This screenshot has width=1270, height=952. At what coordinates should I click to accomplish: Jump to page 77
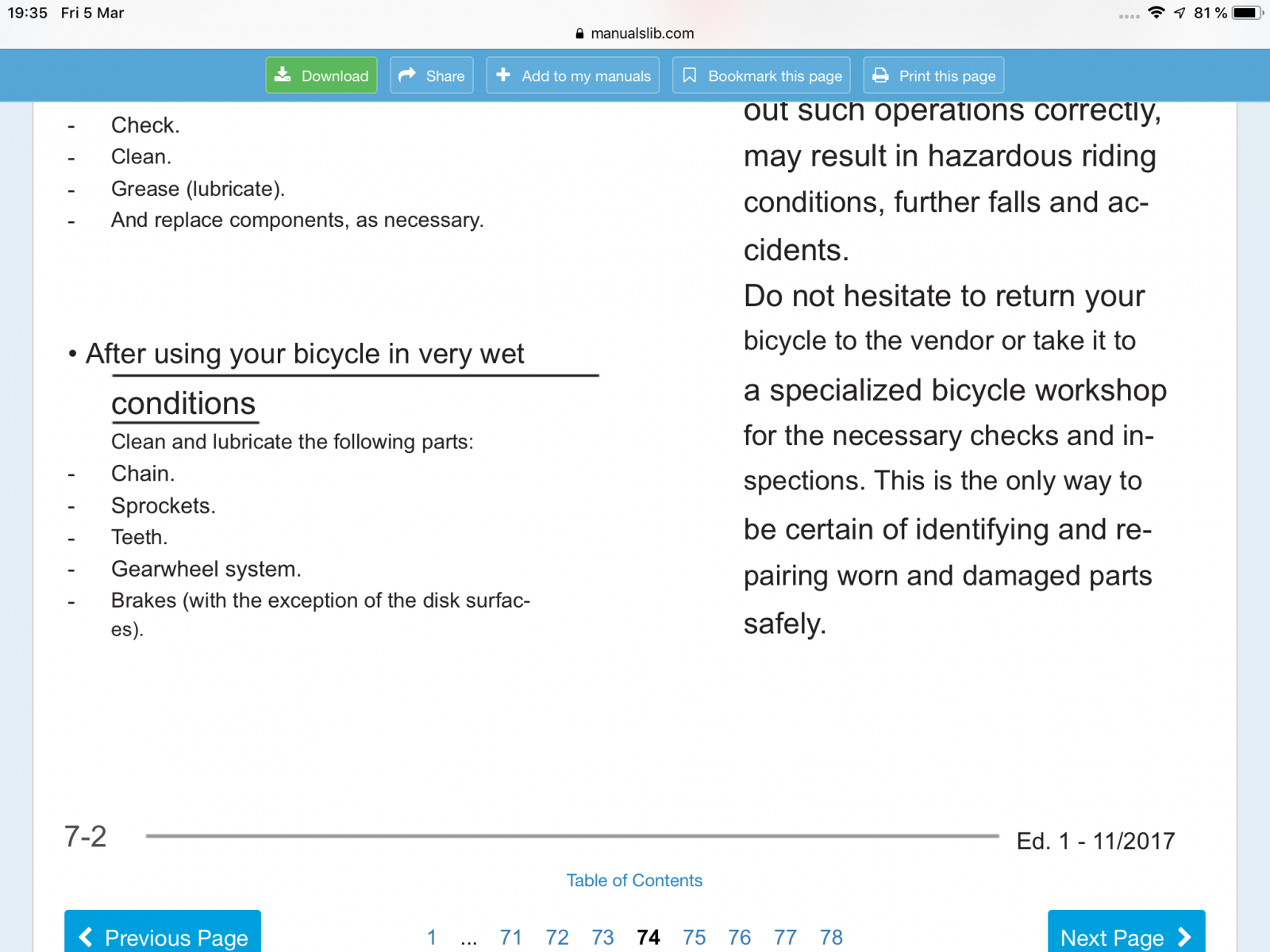[x=786, y=938]
